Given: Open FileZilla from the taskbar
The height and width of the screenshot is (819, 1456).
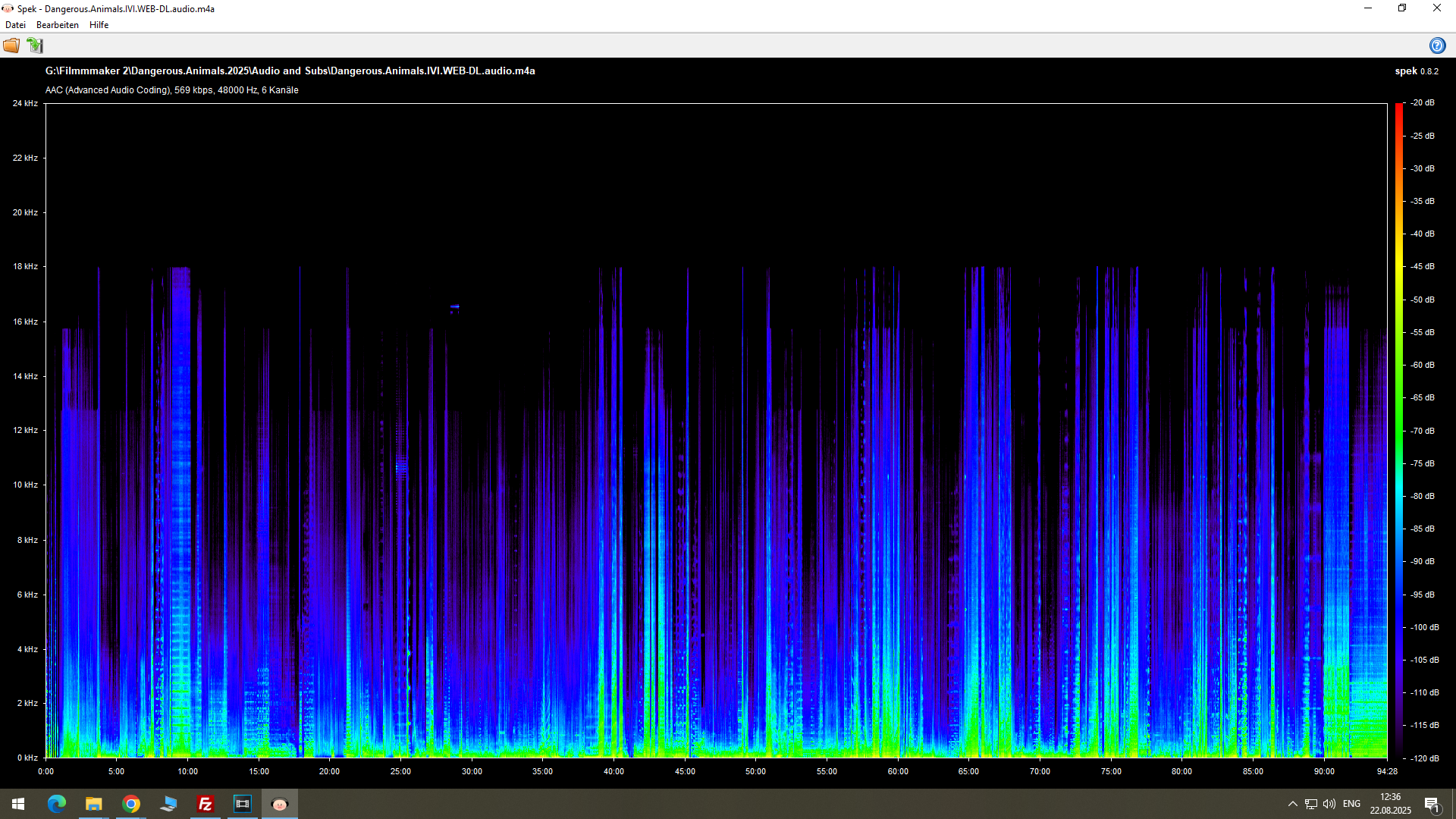Looking at the screenshot, I should 206,804.
